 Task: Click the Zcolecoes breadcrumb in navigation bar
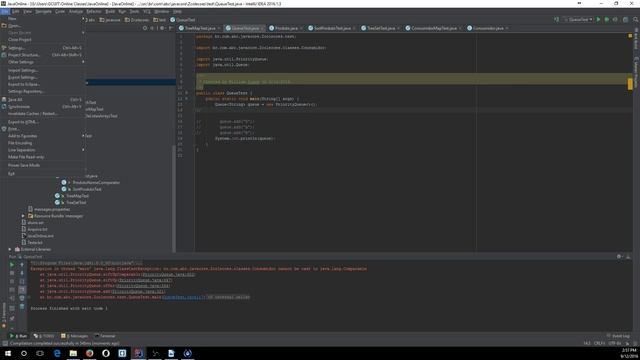point(137,20)
